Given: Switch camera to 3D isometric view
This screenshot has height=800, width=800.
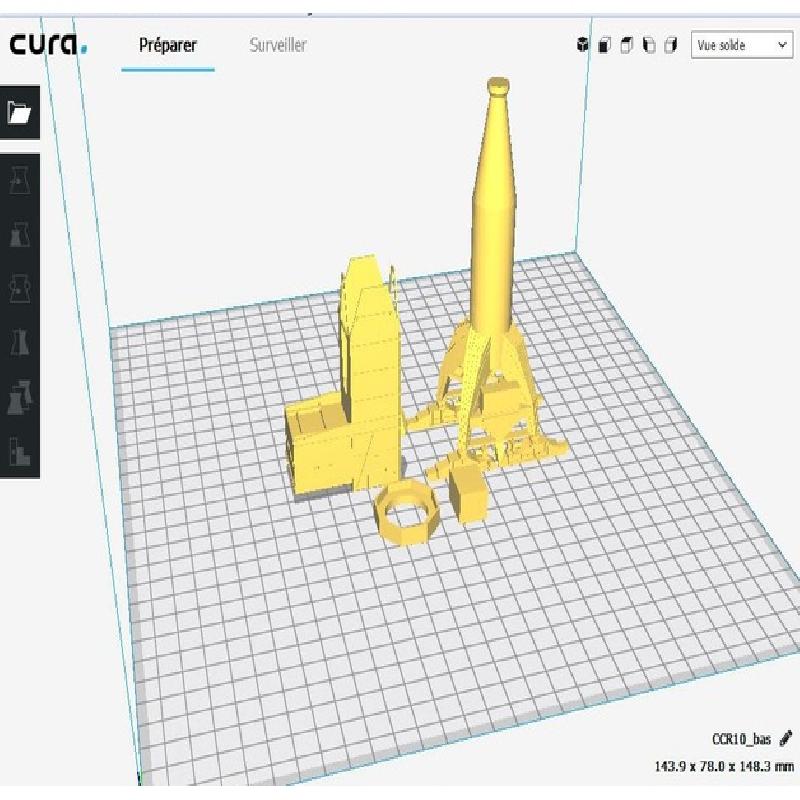Looking at the screenshot, I should coord(582,45).
